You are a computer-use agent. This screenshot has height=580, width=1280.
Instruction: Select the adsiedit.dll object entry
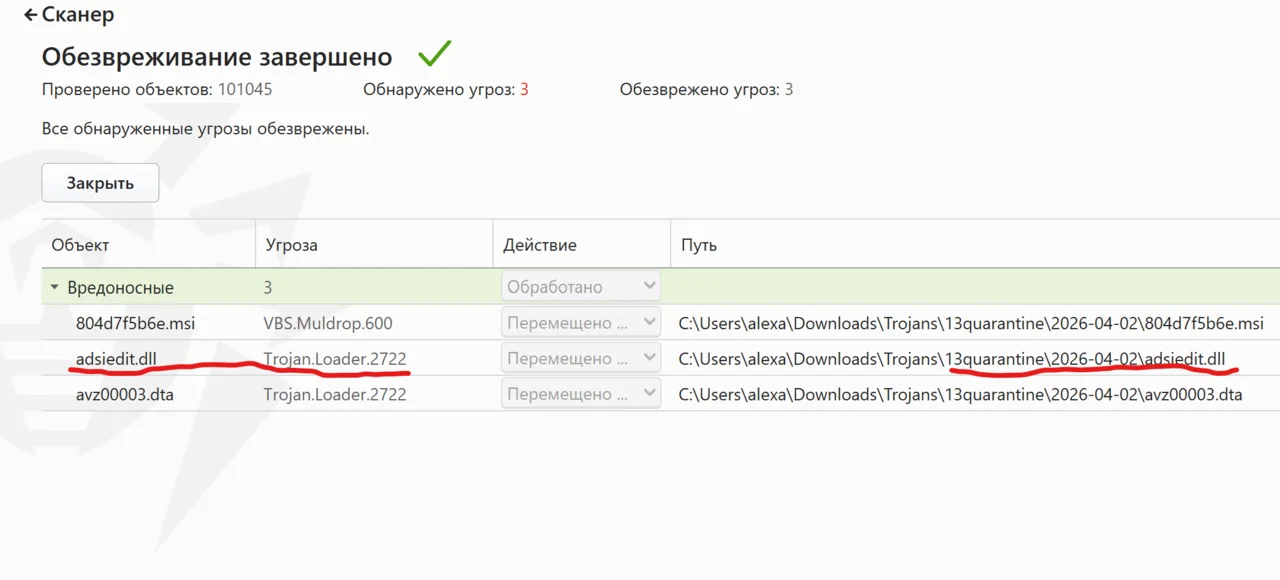[x=116, y=358]
